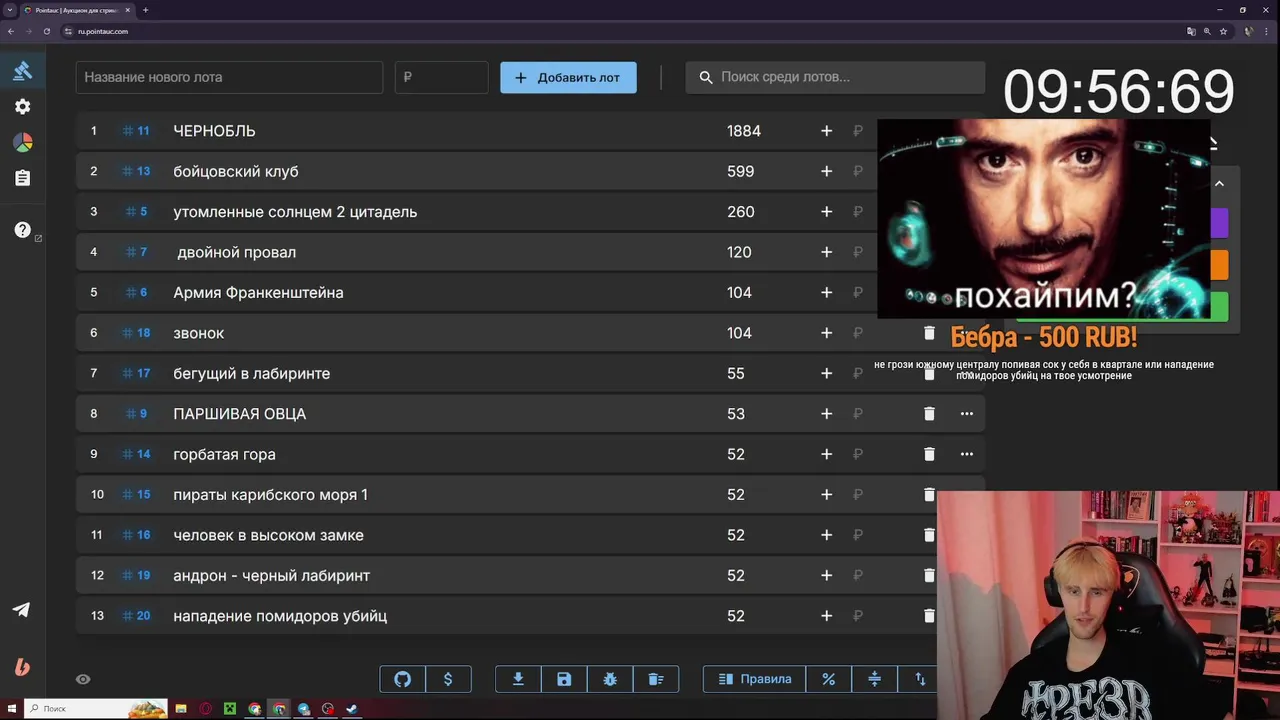
Task: Reload the page in browser
Action: click(x=46, y=31)
